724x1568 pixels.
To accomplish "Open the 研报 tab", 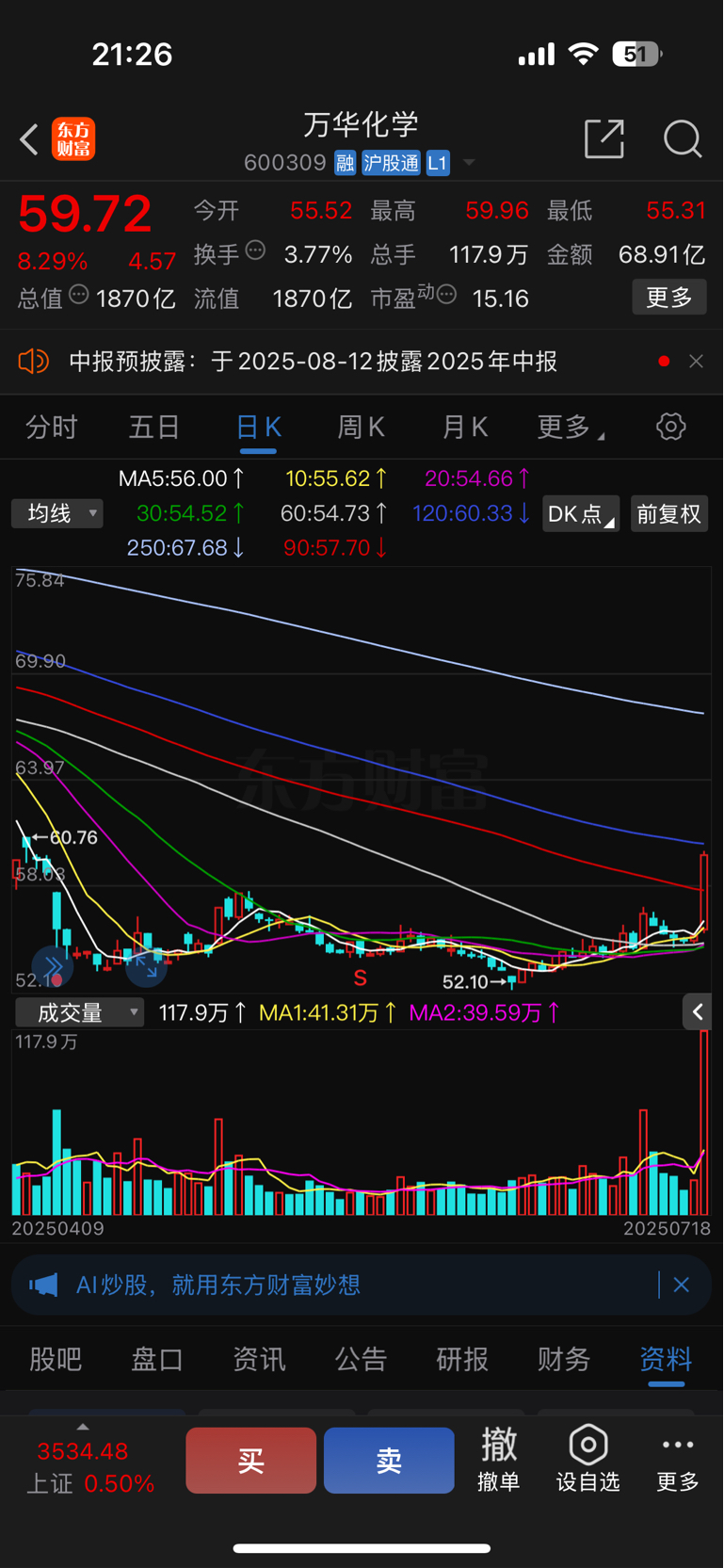I will coord(462,1359).
